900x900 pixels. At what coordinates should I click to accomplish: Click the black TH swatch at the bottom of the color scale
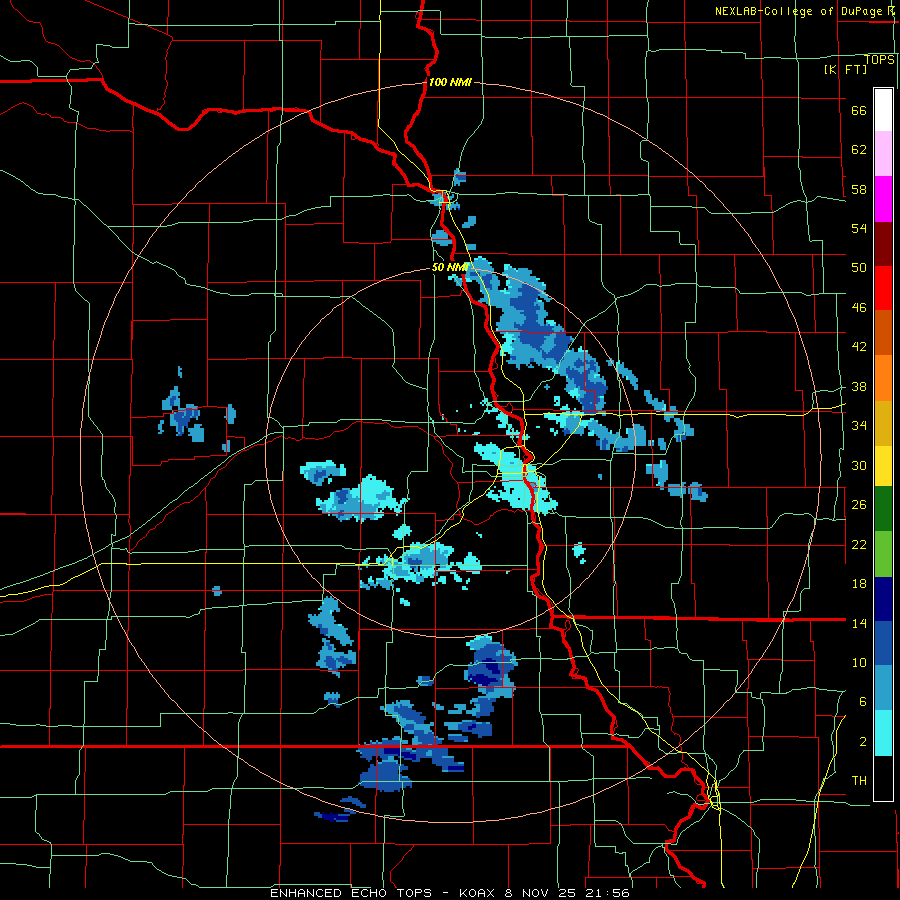[883, 778]
